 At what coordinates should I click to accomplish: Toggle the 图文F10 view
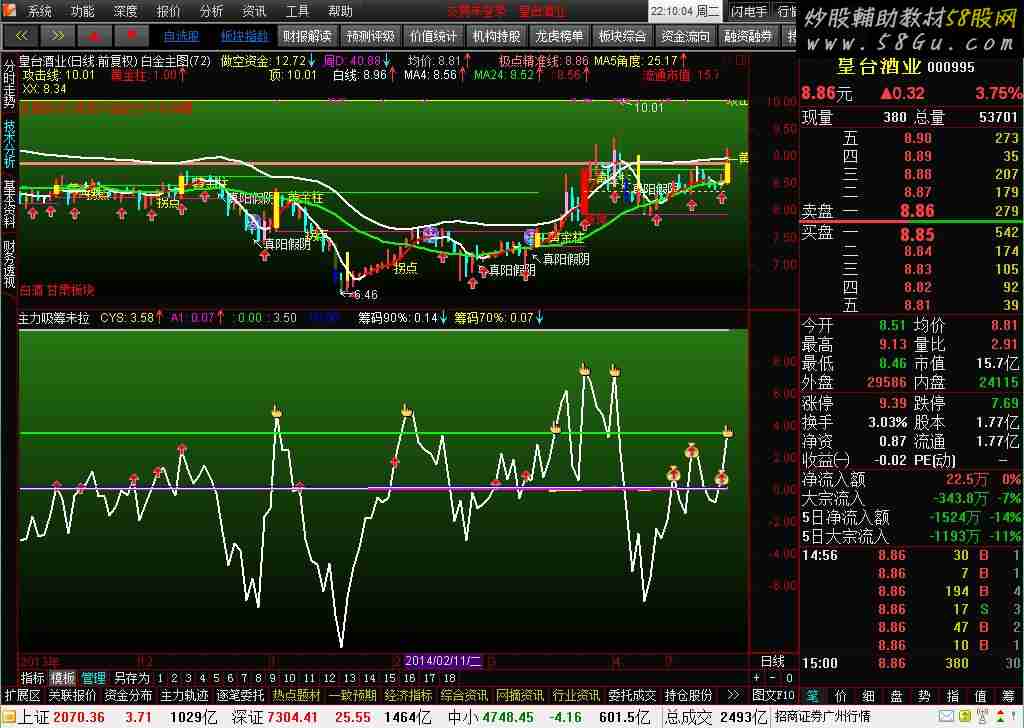coord(773,695)
